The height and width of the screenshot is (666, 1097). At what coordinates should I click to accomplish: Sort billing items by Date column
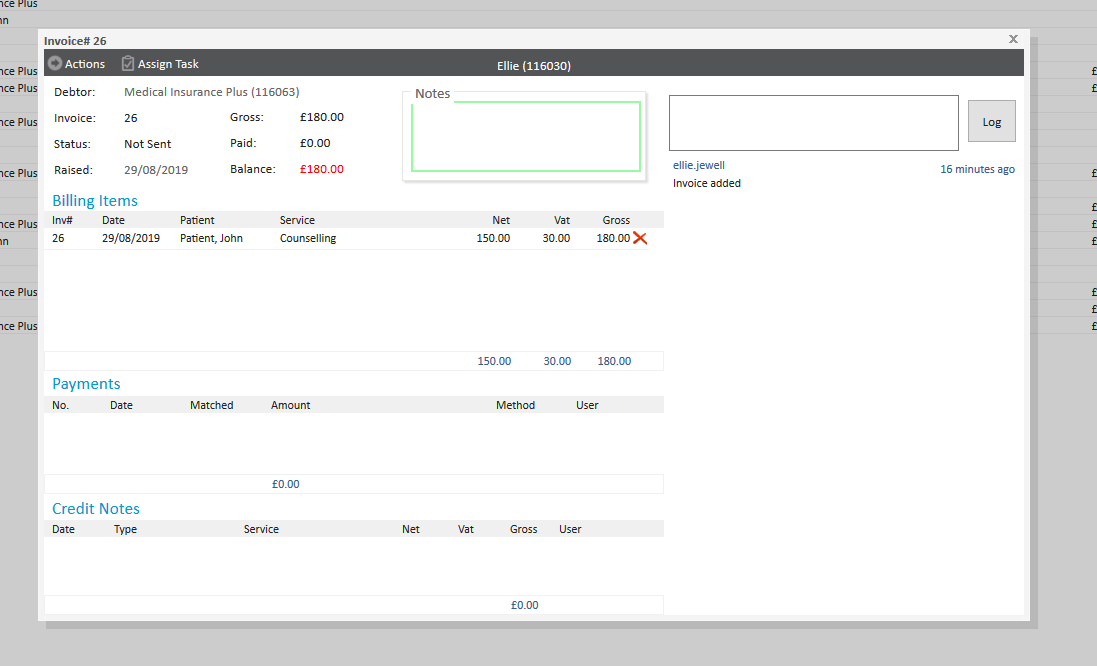(x=113, y=220)
